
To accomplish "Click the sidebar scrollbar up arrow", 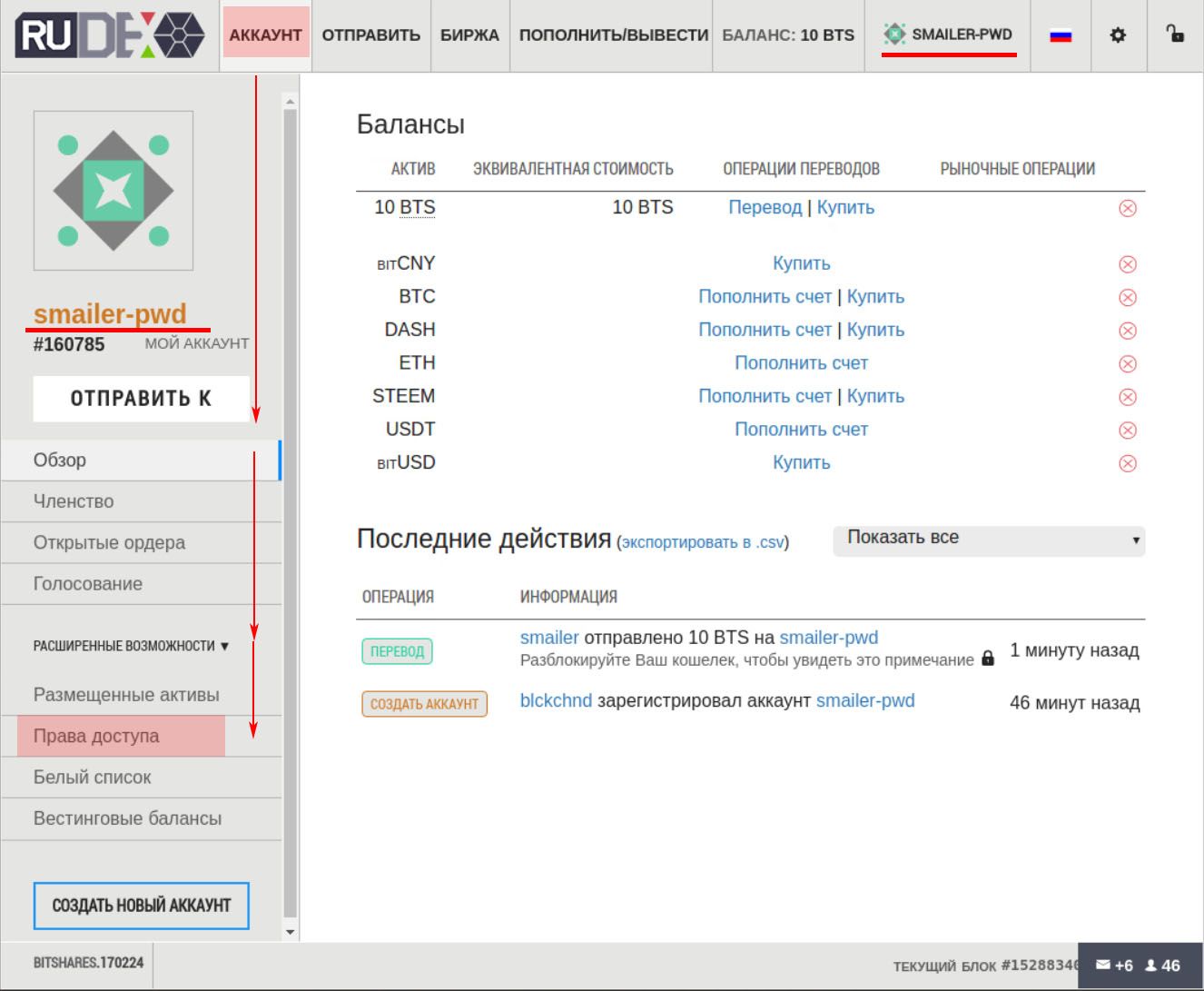I will click(x=290, y=101).
